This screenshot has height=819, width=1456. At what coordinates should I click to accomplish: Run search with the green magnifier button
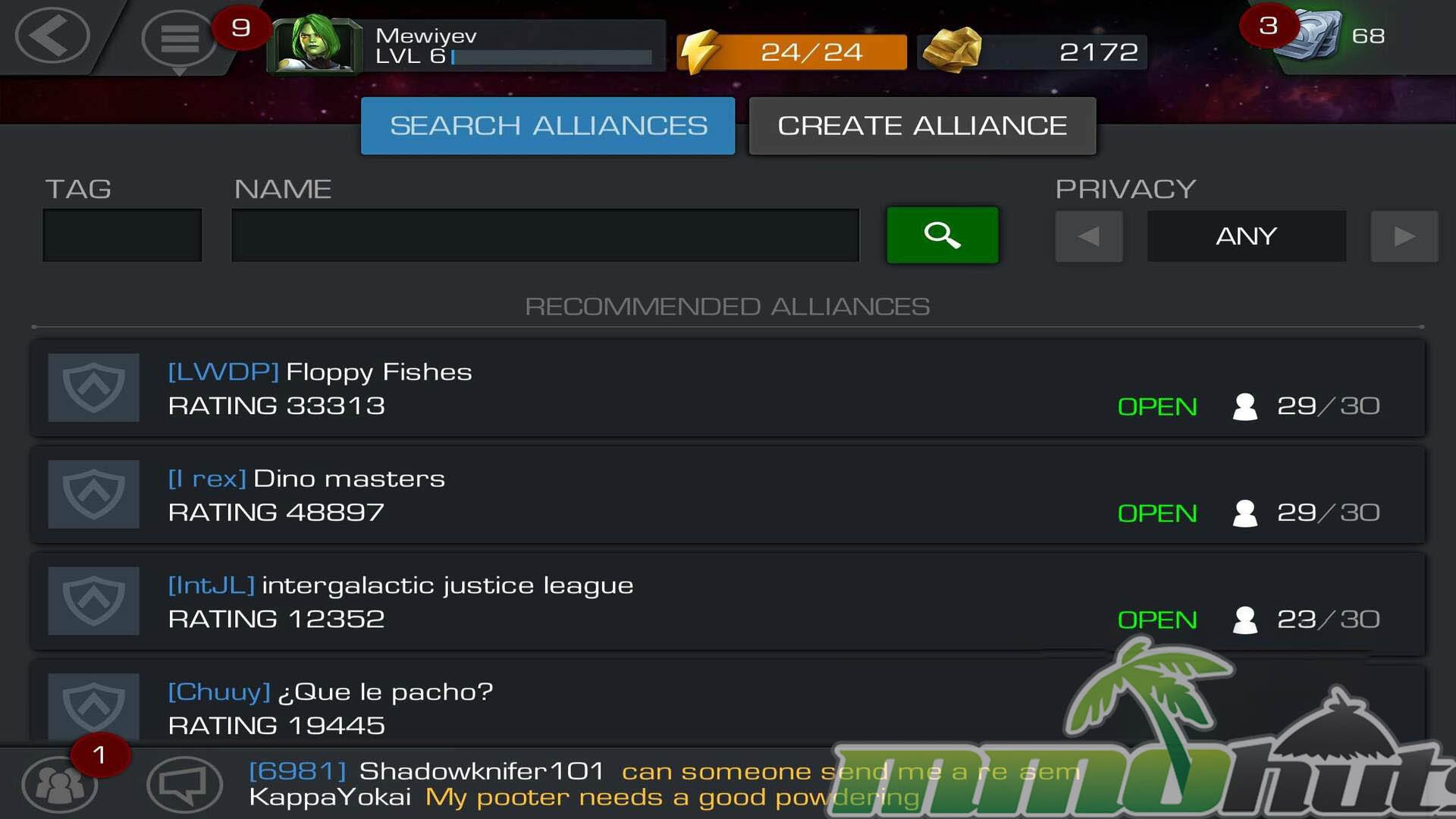coord(942,235)
